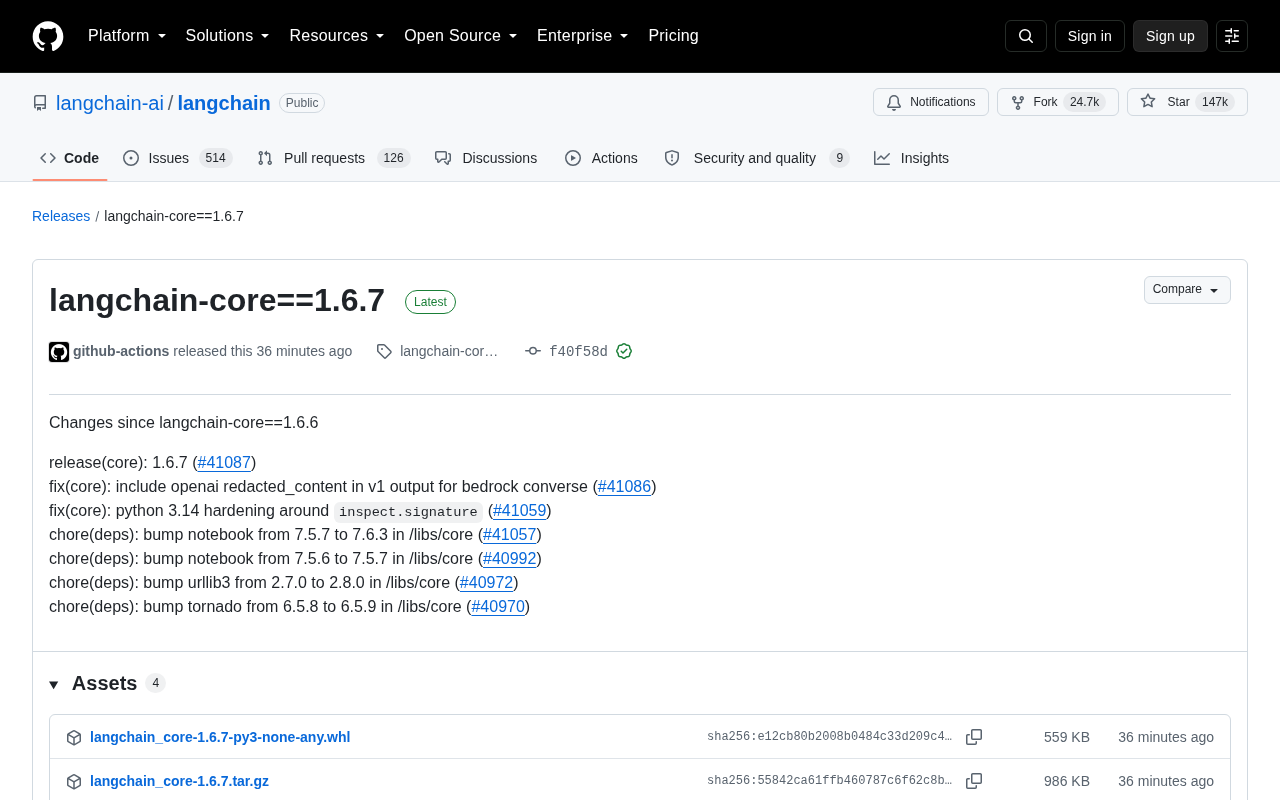This screenshot has width=1280, height=800.
Task: Click the 24.7k fork count
Action: tap(1085, 102)
